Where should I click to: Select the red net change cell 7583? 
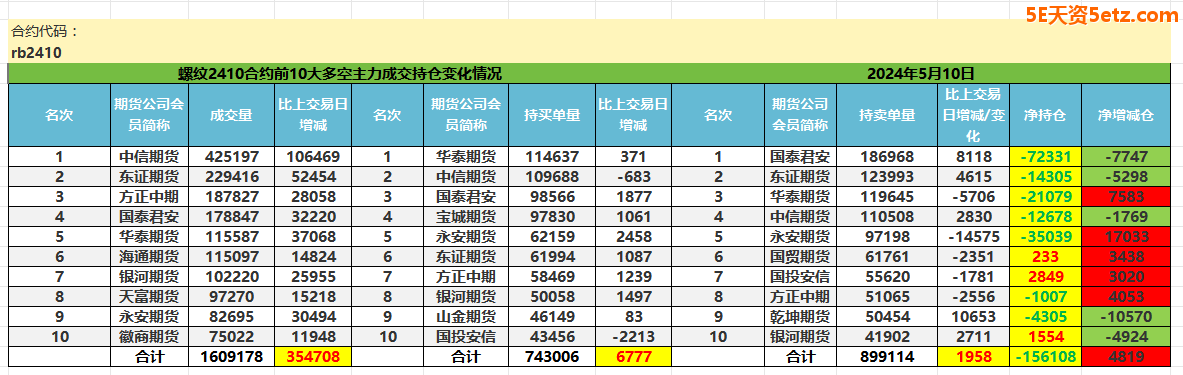[1126, 197]
